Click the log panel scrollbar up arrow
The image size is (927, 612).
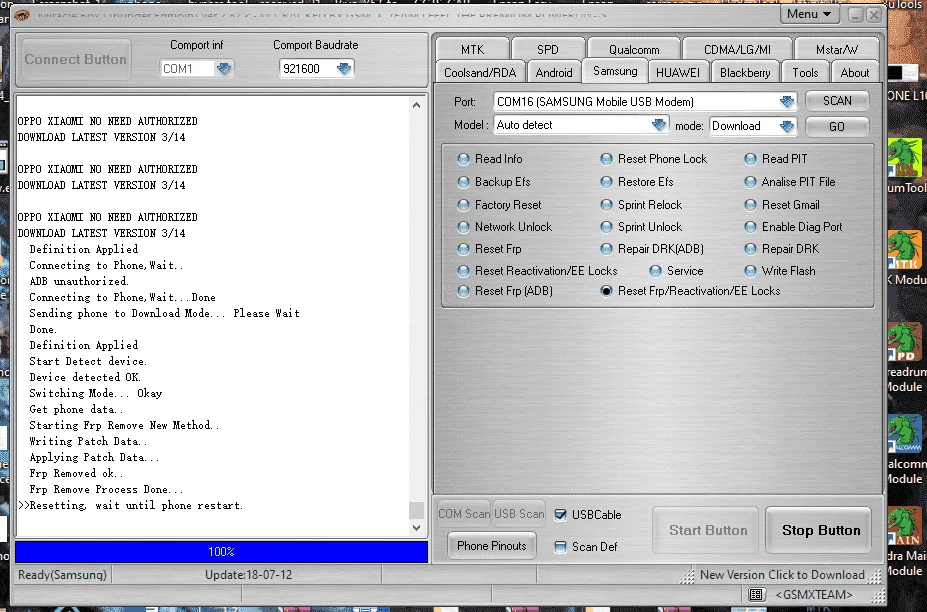pos(416,105)
